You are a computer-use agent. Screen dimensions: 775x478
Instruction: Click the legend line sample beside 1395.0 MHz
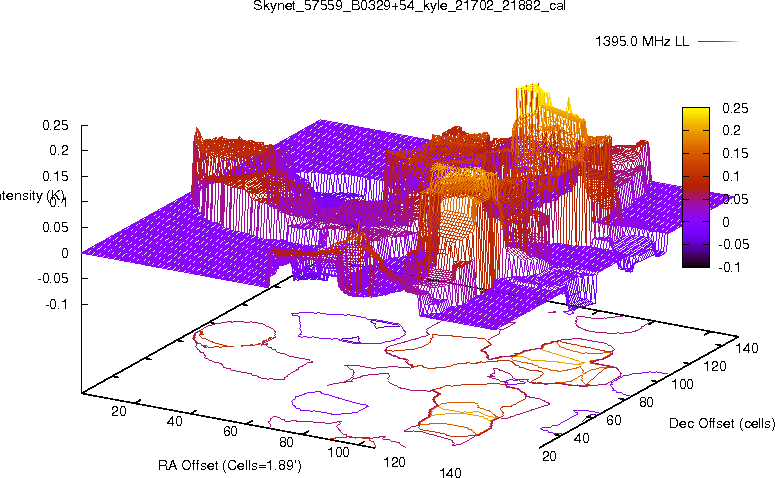(x=719, y=42)
